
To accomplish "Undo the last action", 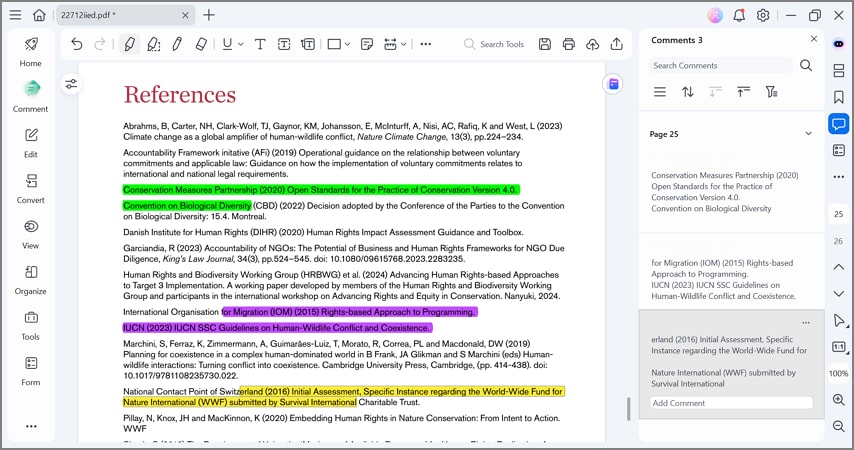I will (77, 44).
